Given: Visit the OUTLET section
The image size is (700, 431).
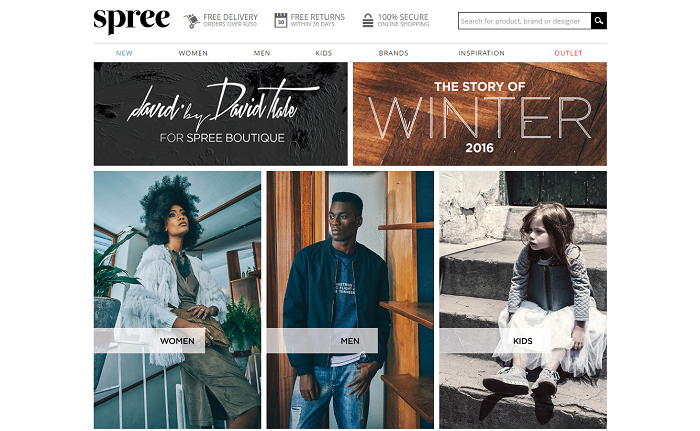Looking at the screenshot, I should point(568,53).
